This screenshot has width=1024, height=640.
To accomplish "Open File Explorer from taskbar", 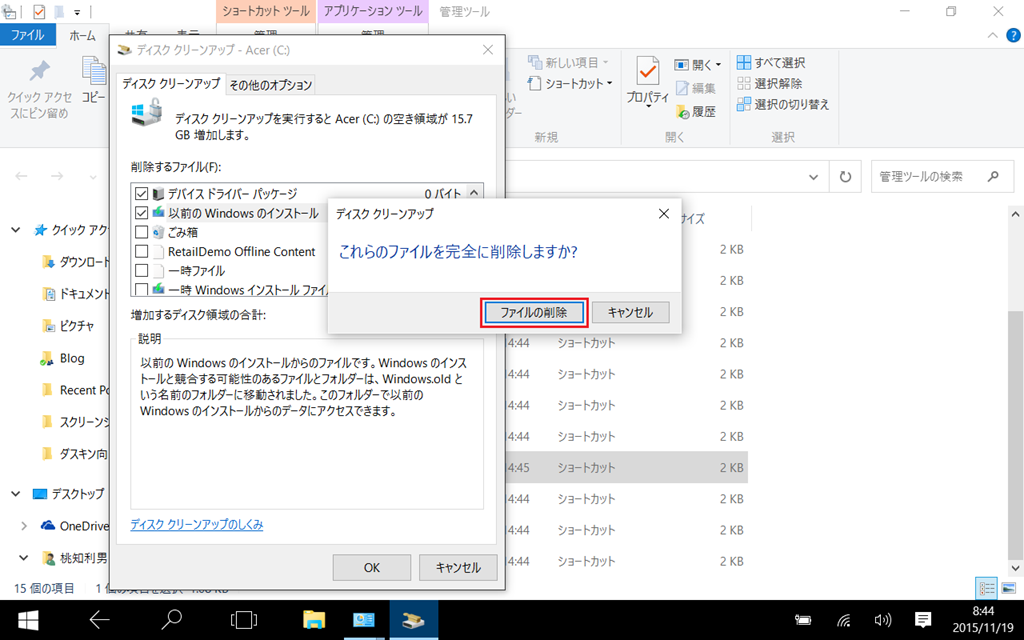I will tap(314, 620).
